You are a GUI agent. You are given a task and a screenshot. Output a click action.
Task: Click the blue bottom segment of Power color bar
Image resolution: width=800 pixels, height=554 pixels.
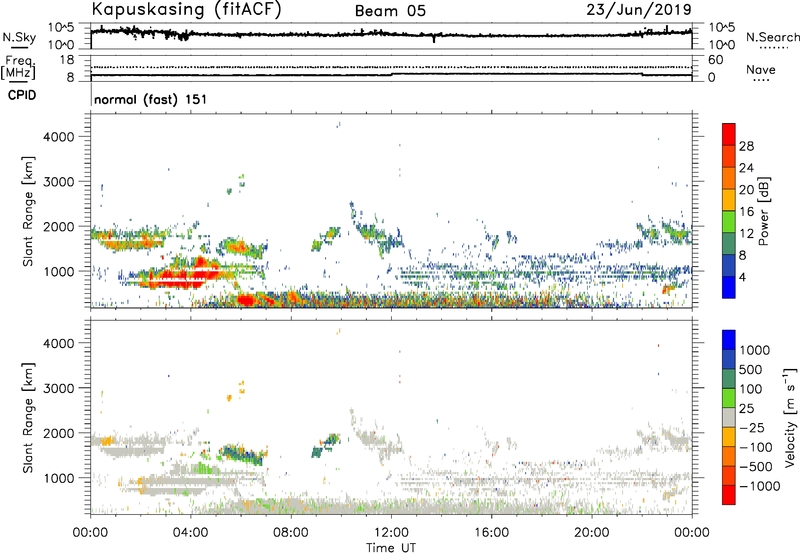pos(729,287)
